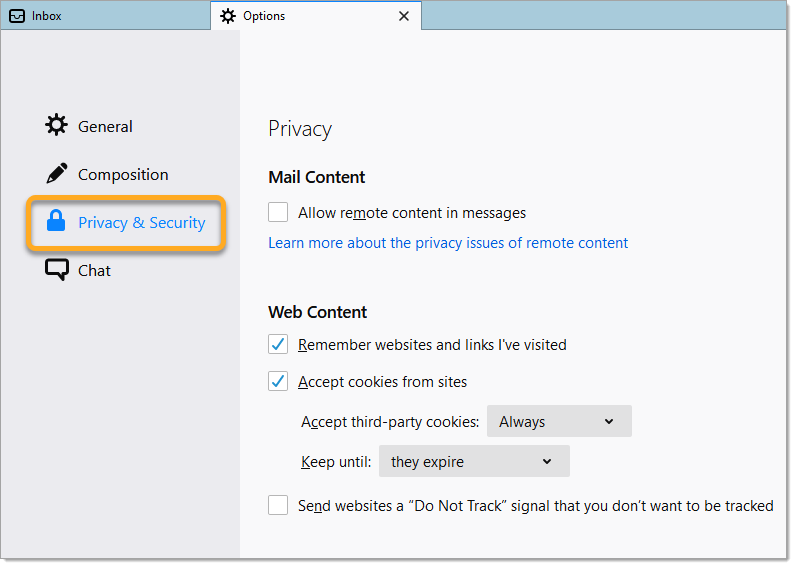Click the Chat speech bubble icon
Viewport: 794px width, 566px height.
pyautogui.click(x=56, y=270)
